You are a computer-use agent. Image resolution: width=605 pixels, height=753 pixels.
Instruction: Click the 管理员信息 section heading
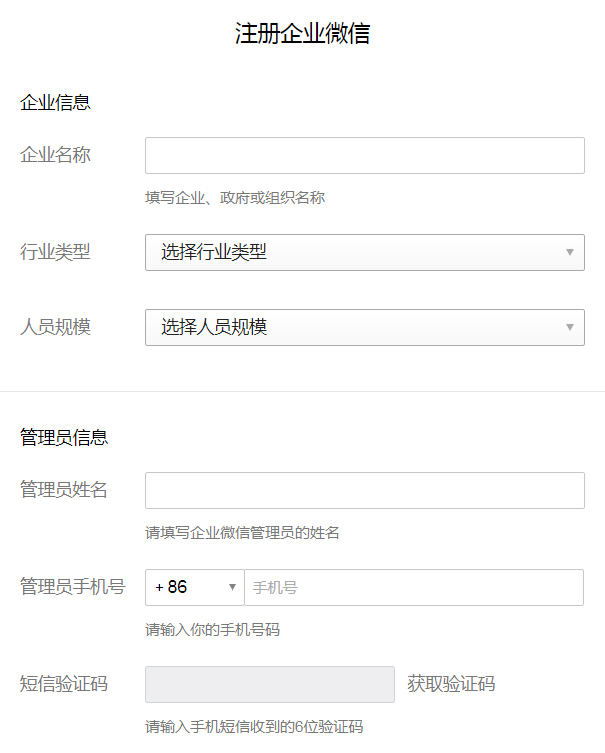[x=64, y=437]
